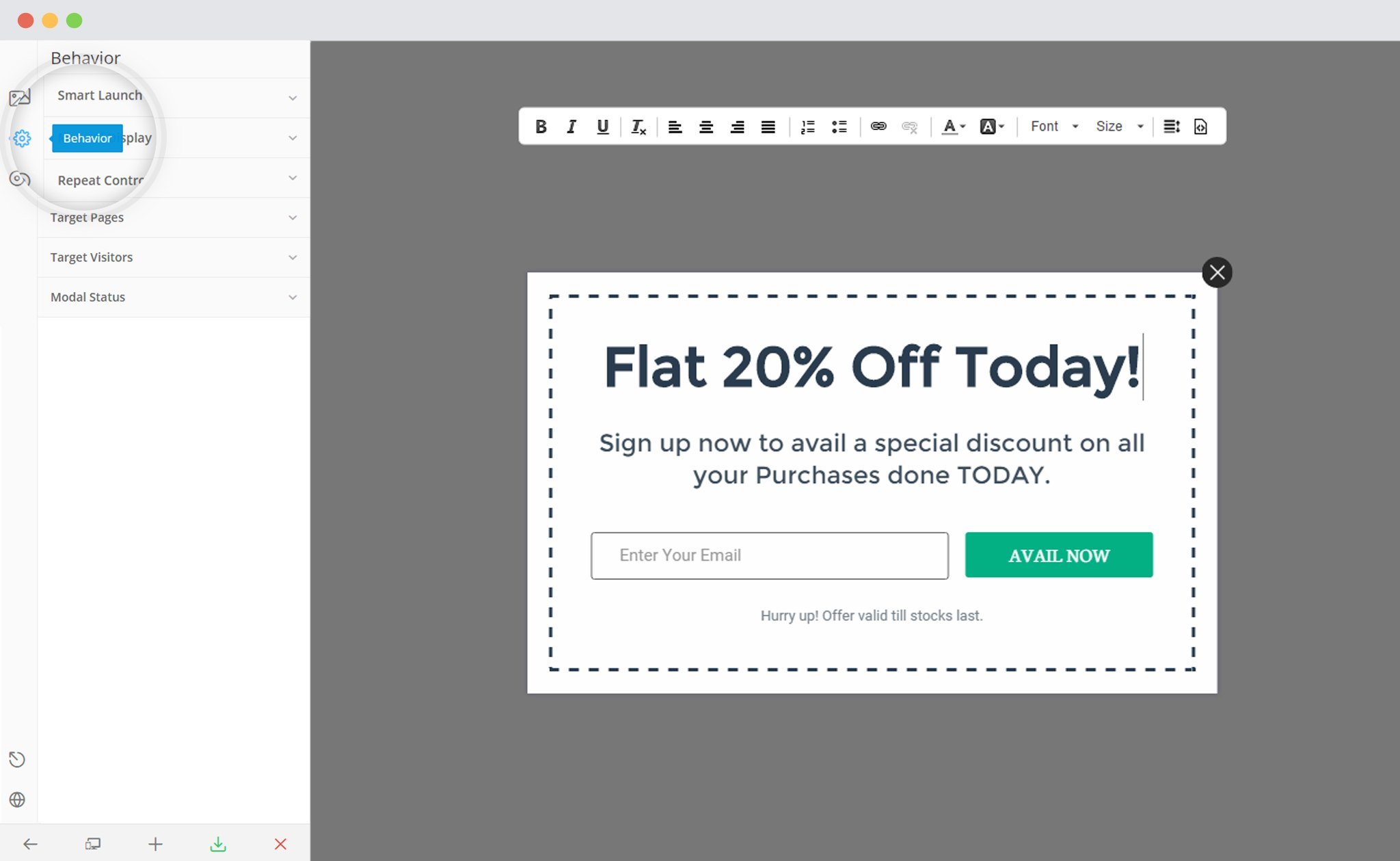
Task: Click the clear formatting icon
Action: coord(639,126)
